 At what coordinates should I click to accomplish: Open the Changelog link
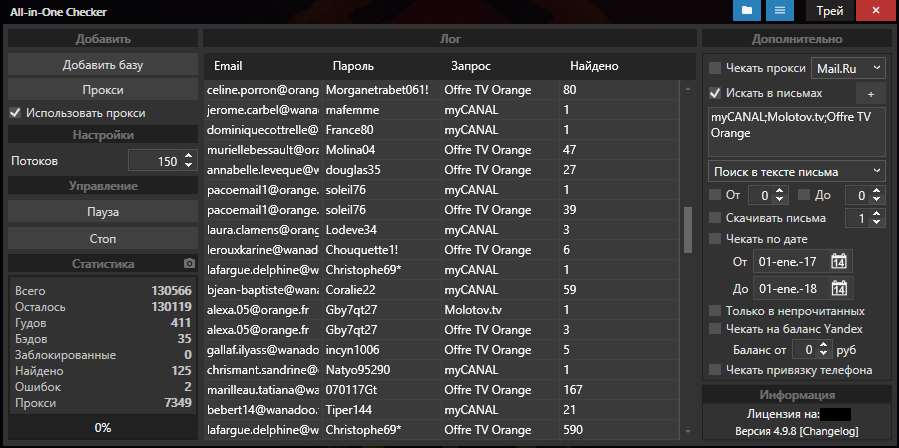coord(830,431)
